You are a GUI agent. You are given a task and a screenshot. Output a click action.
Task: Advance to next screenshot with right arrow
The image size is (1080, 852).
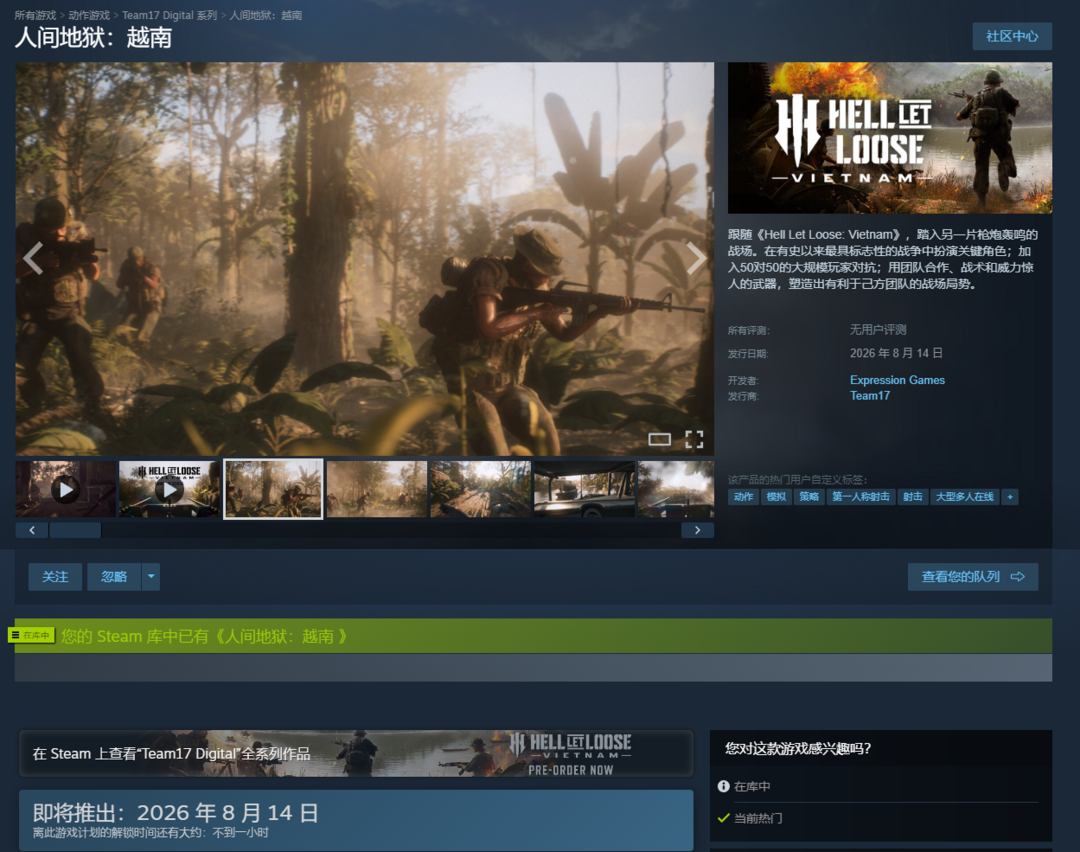[x=696, y=258]
